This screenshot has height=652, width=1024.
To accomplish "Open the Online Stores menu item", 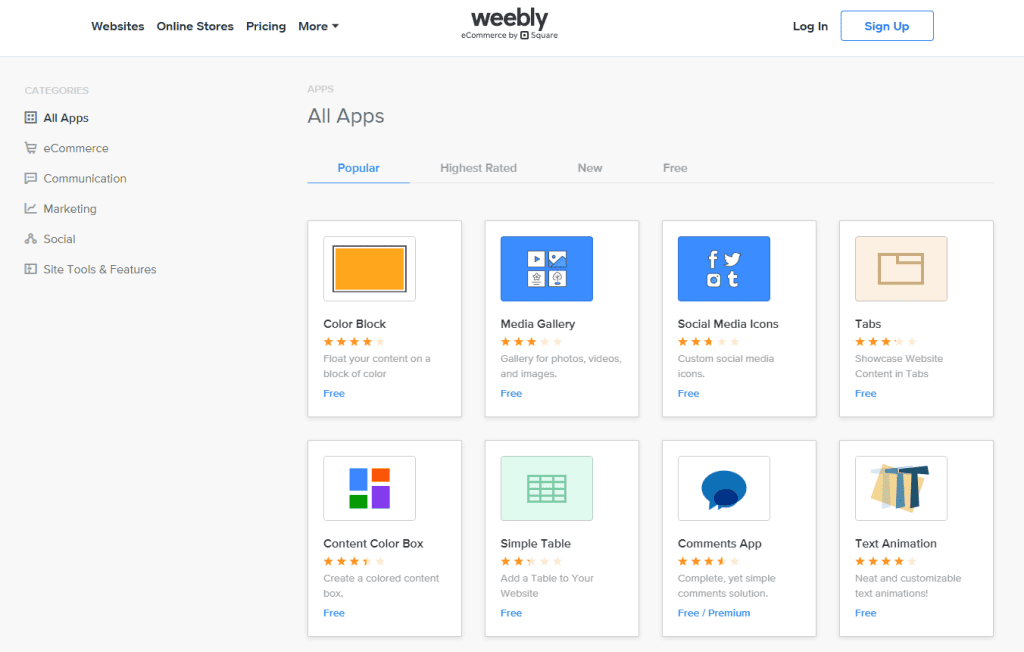I will [195, 26].
